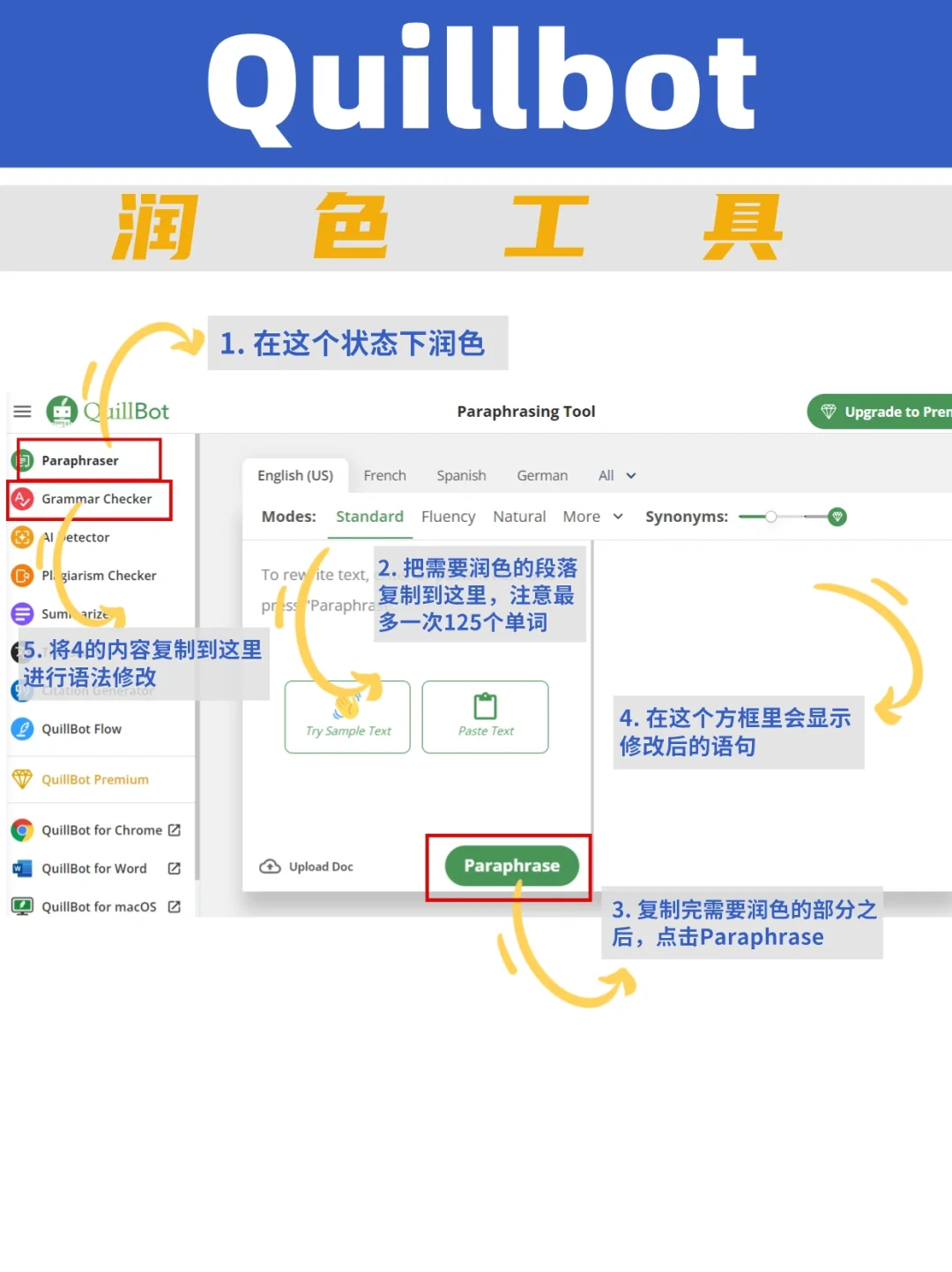
Task: Open Plagiarism Checker sidebar icon
Action: (x=22, y=576)
